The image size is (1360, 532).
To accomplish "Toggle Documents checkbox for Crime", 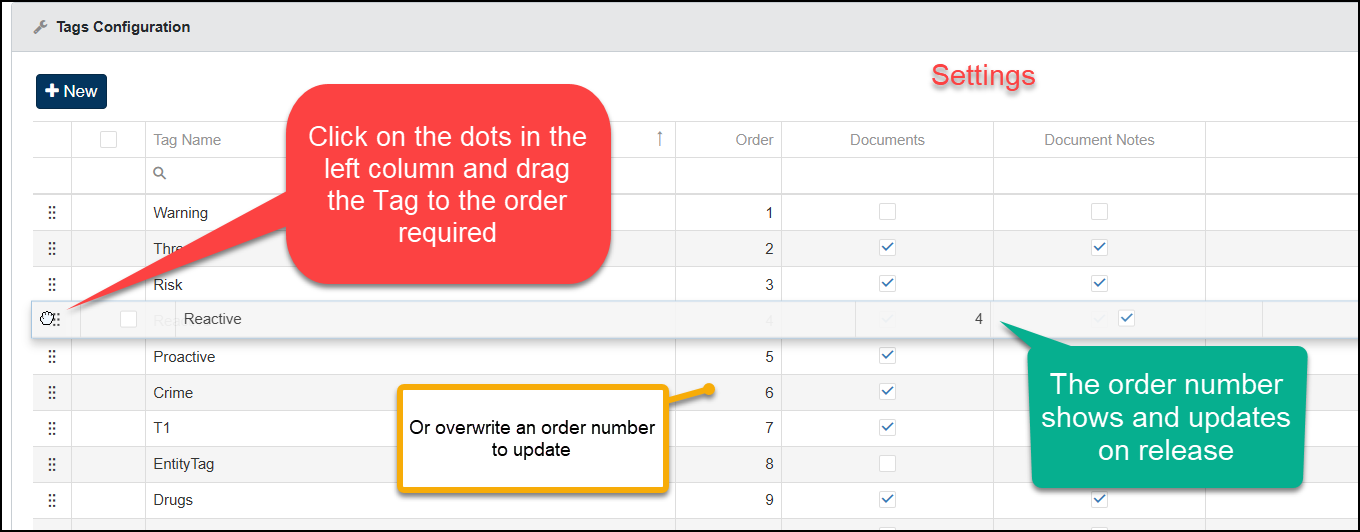I will tap(887, 392).
